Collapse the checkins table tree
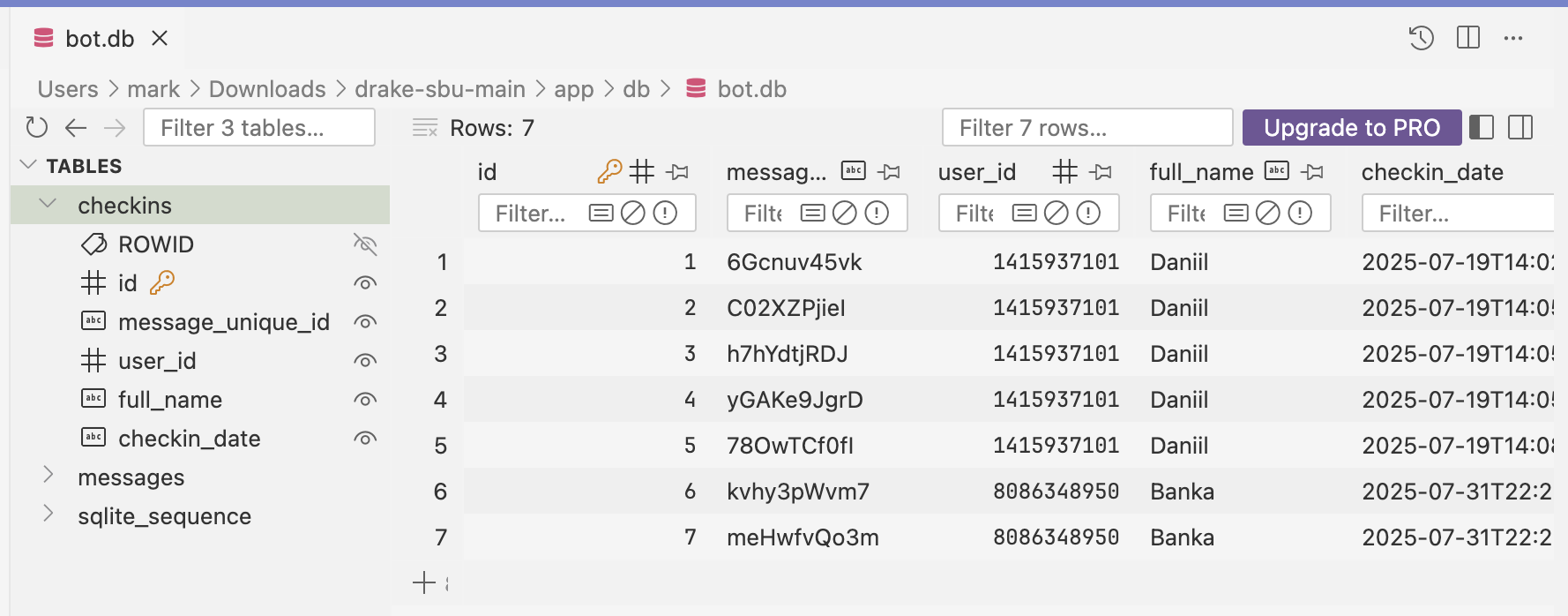Image resolution: width=1568 pixels, height=616 pixels. (49, 205)
